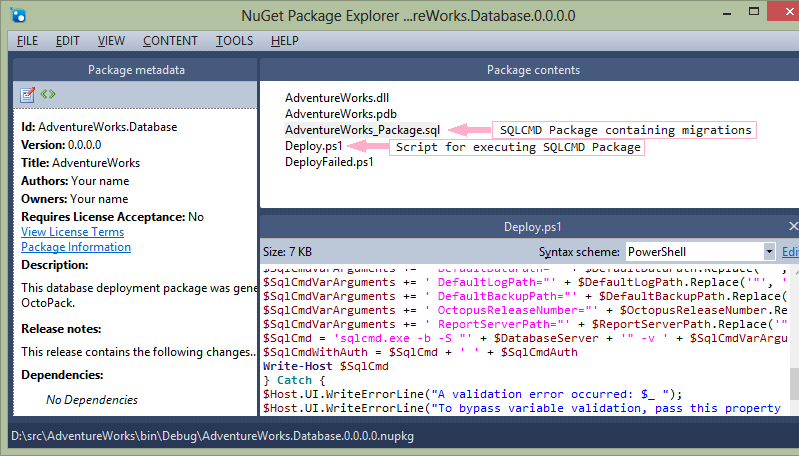The width and height of the screenshot is (799, 456).
Task: Select DeployFailed.ps1 file
Action: tap(329, 162)
